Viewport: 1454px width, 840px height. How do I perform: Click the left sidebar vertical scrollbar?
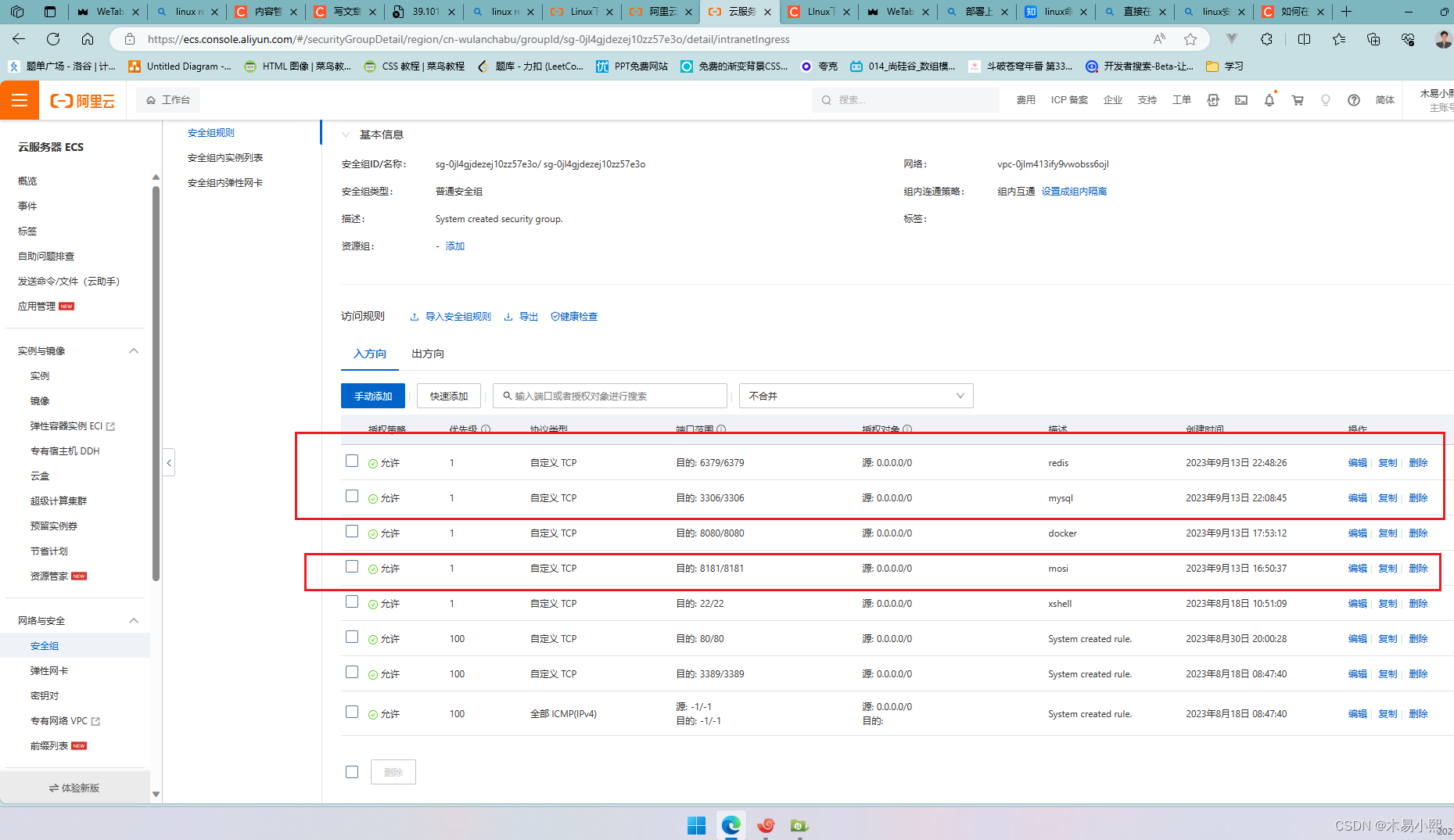156,383
